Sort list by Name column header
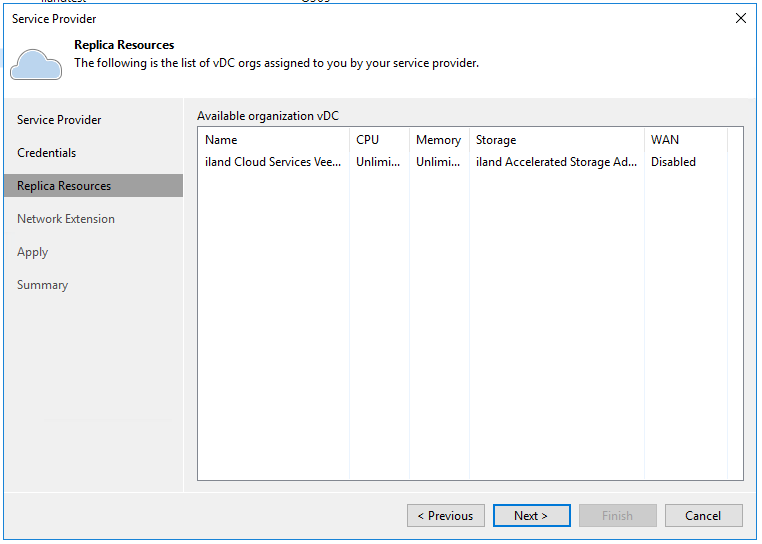This screenshot has height=544, width=762. click(x=221, y=140)
